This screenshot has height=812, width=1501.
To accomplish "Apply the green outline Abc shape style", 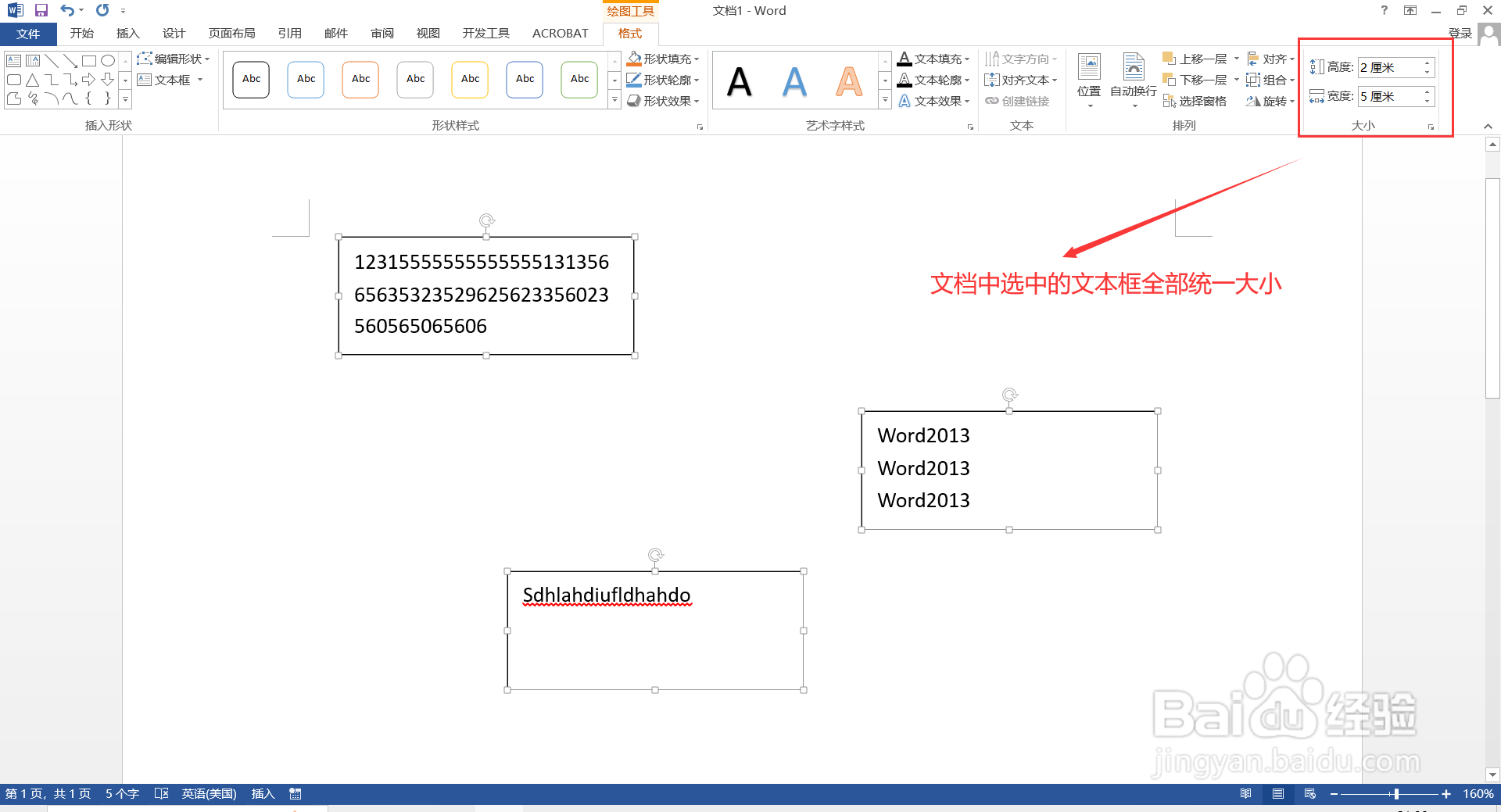I will pos(579,80).
